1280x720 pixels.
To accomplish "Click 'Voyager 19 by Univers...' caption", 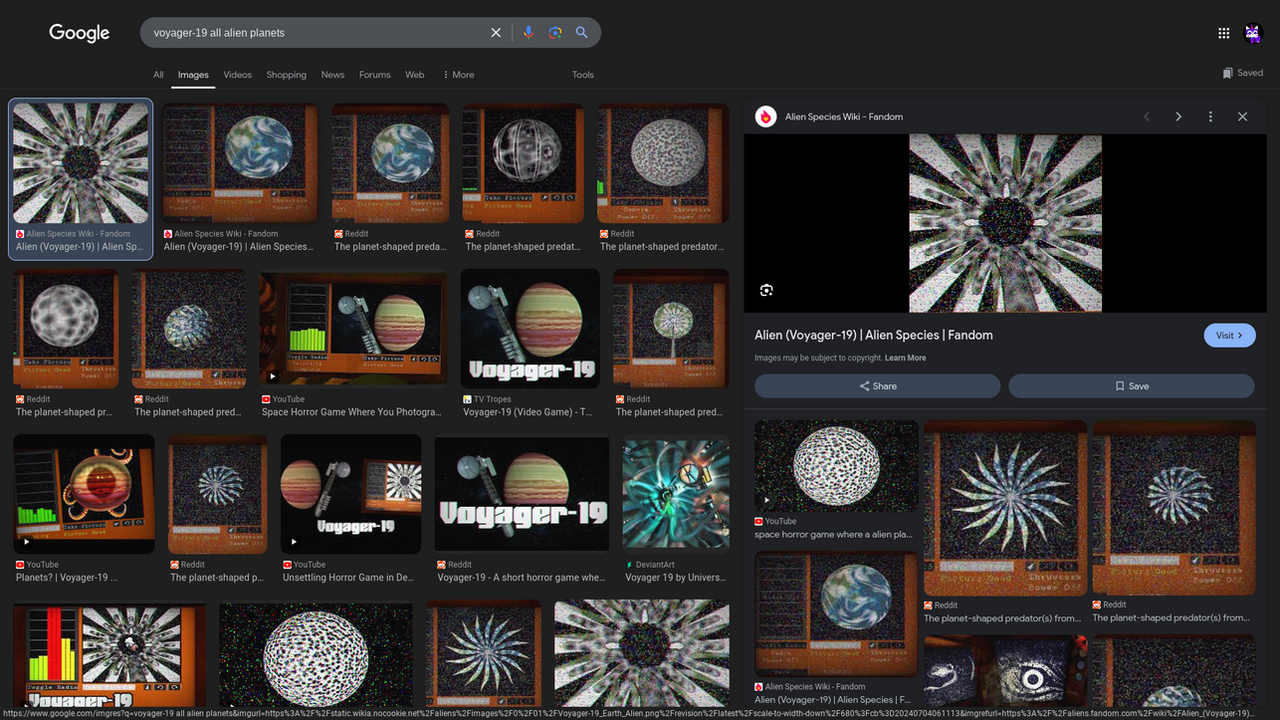I will click(x=675, y=578).
